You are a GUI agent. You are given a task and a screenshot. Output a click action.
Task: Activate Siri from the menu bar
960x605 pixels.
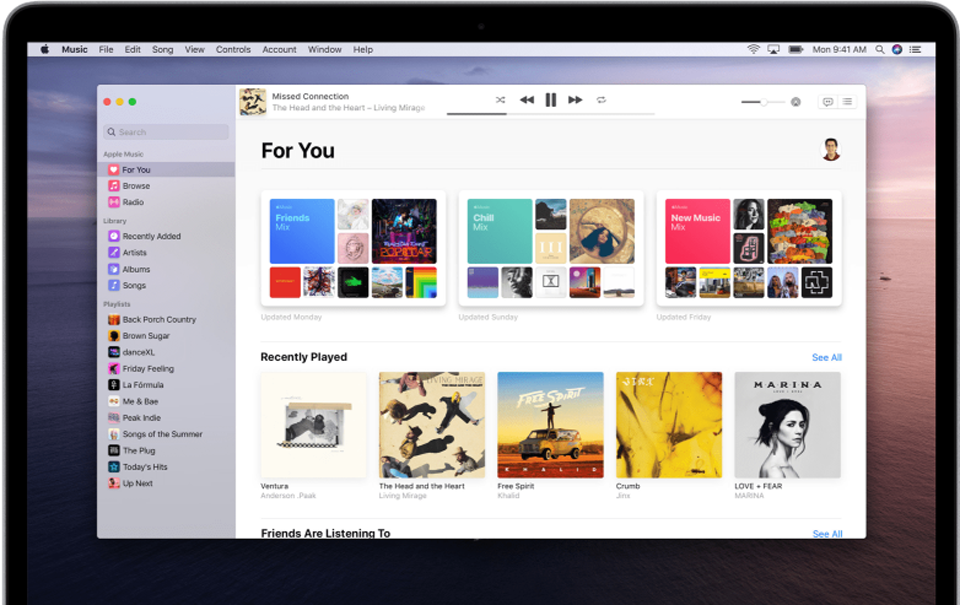pos(897,50)
